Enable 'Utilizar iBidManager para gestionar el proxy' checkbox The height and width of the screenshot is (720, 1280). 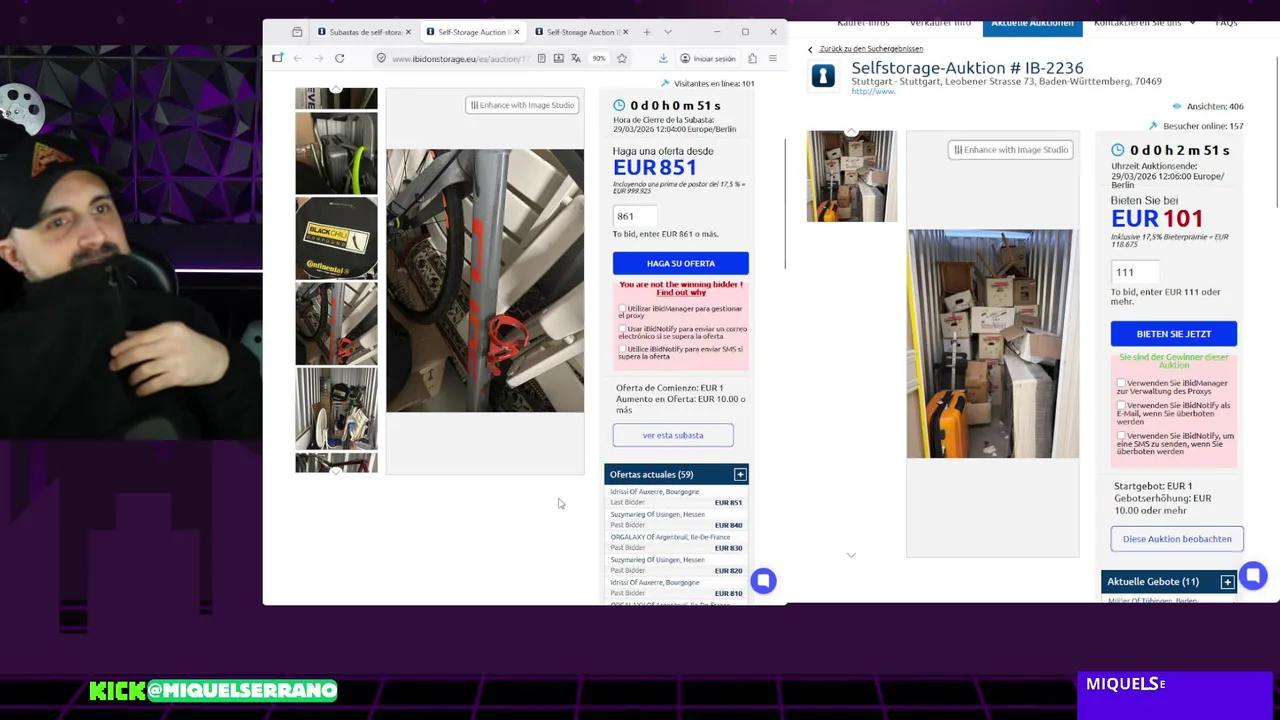pyautogui.click(x=622, y=309)
